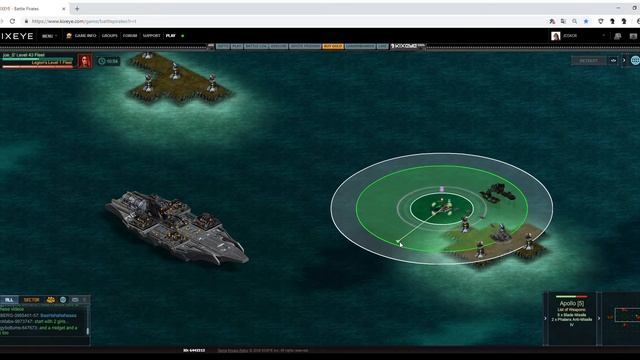Image resolution: width=640 pixels, height=360 pixels.
Task: Show the previous ship card with left arrow
Action: click(x=546, y=318)
